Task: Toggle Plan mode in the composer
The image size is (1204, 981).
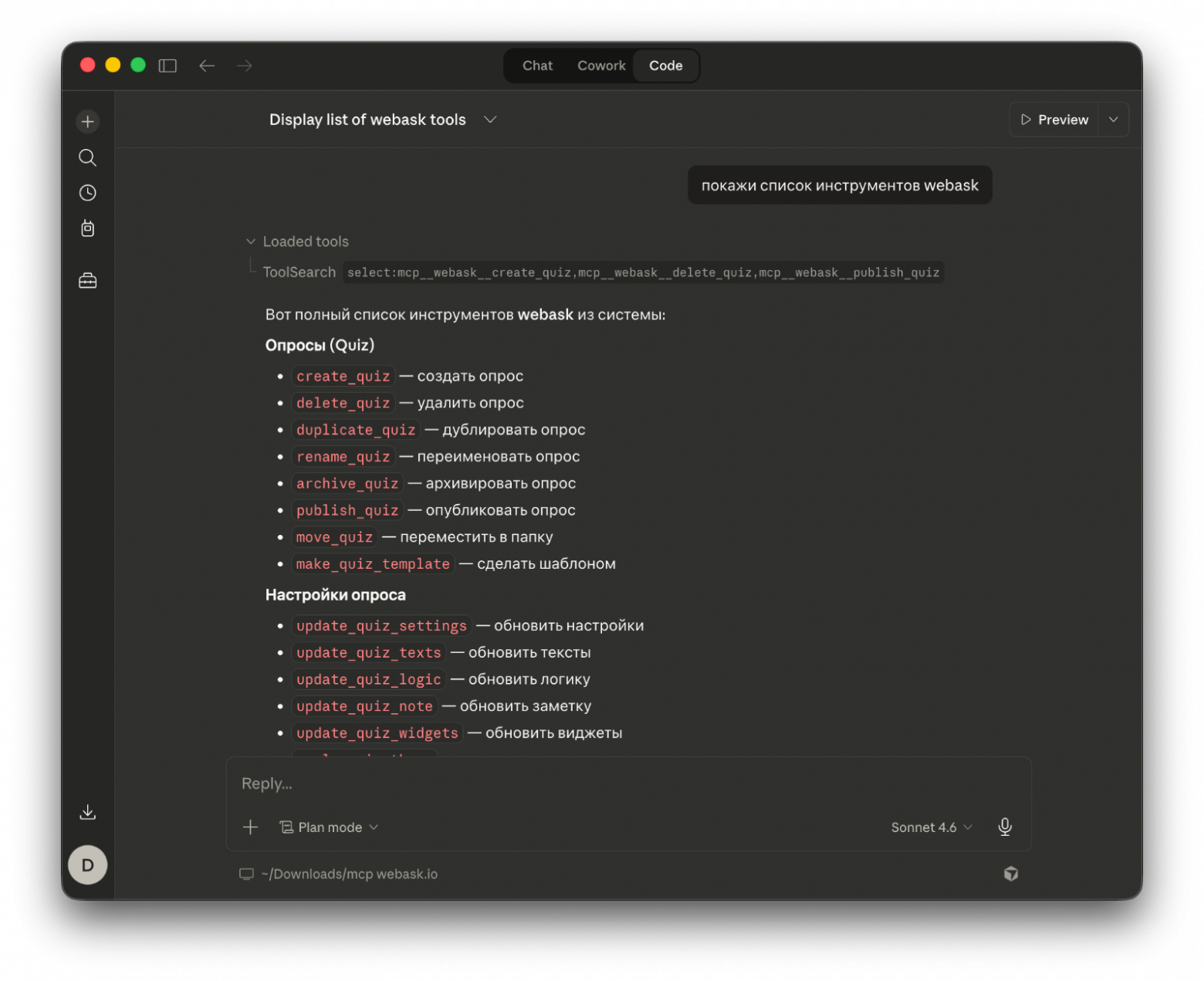Action: (x=328, y=827)
